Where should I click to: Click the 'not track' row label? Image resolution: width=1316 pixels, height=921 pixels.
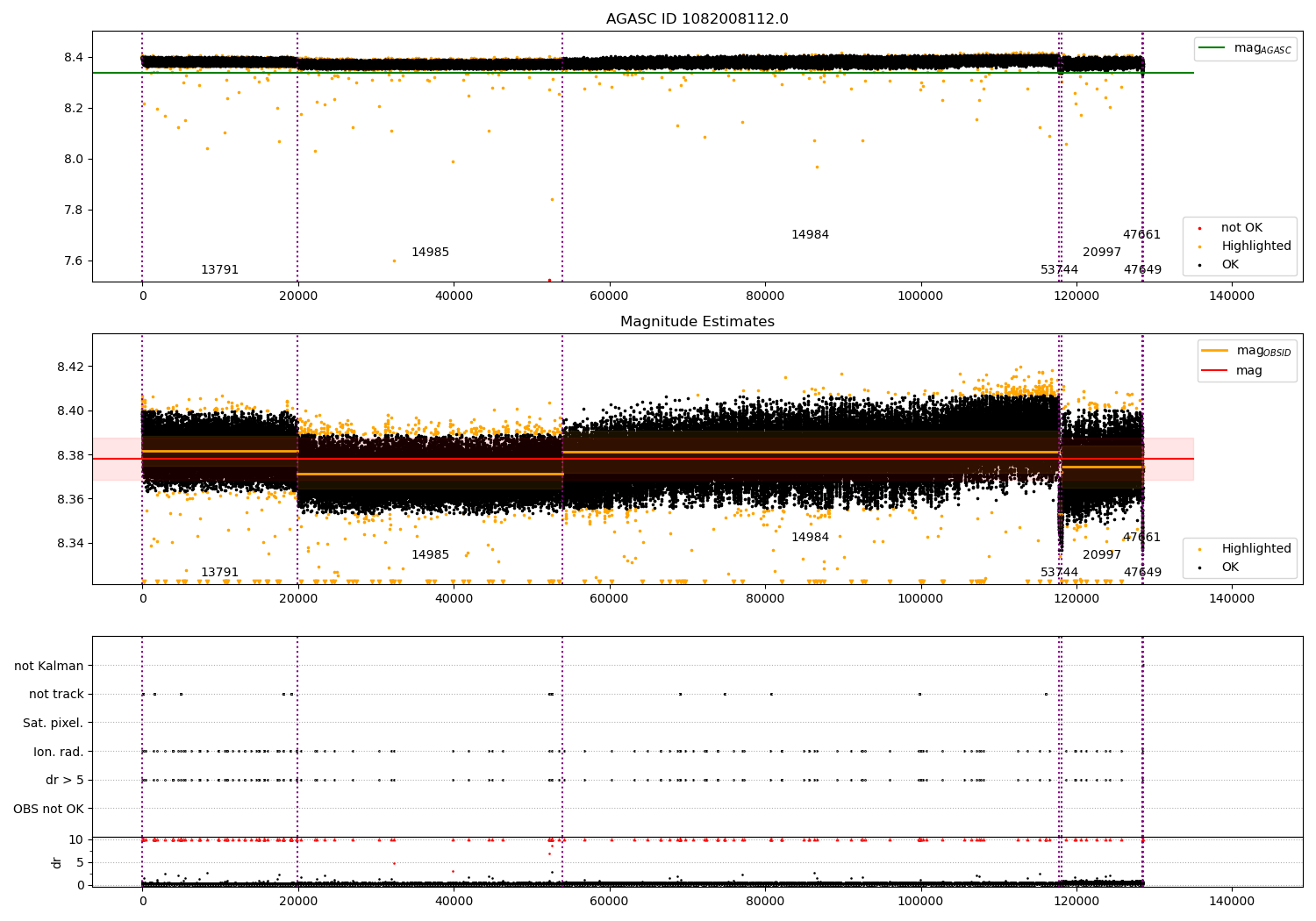point(56,695)
